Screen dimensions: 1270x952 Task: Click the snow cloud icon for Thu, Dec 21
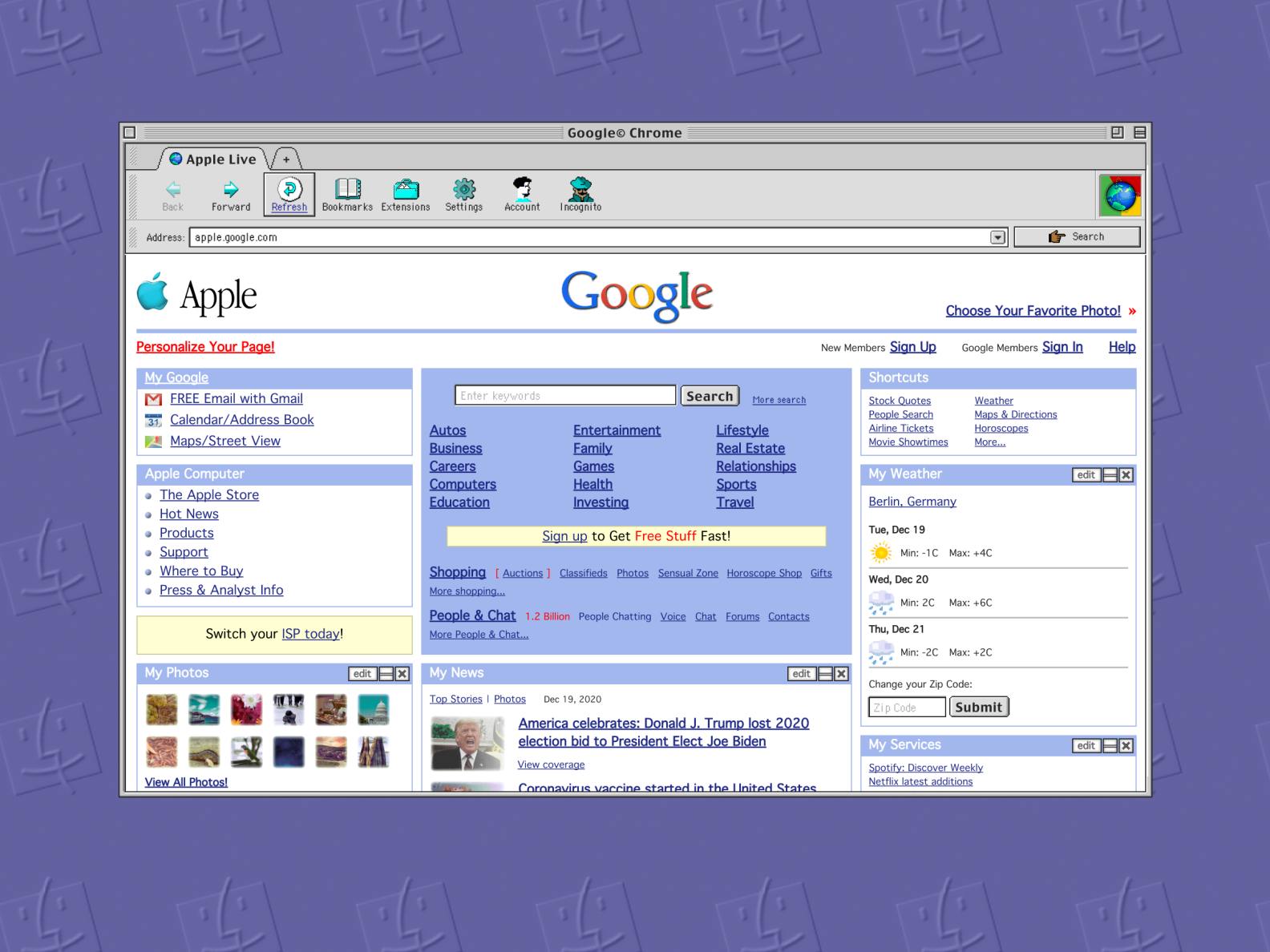(x=881, y=651)
